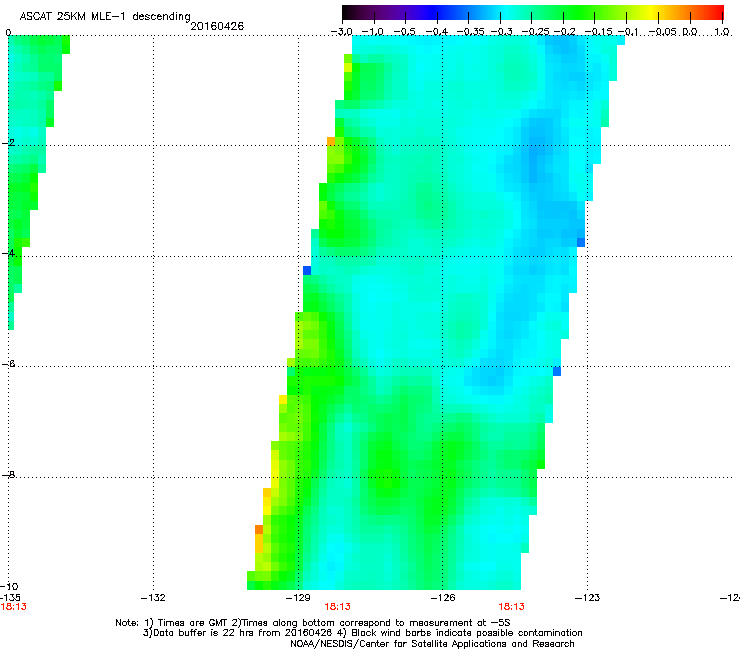Viewport: 740px width, 650px height.
Task: Select the -0.2 colorbar label
Action: click(x=564, y=32)
